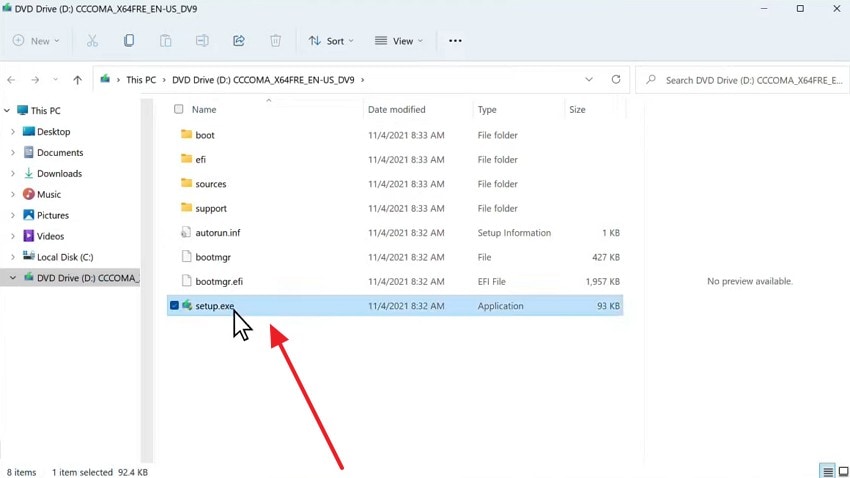Image resolution: width=850 pixels, height=478 pixels.
Task: Select the autorun.inf file name
Action: pyautogui.click(x=217, y=232)
